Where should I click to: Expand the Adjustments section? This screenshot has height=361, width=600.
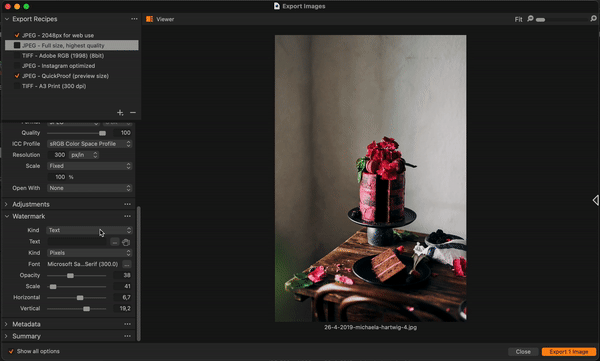pos(6,204)
